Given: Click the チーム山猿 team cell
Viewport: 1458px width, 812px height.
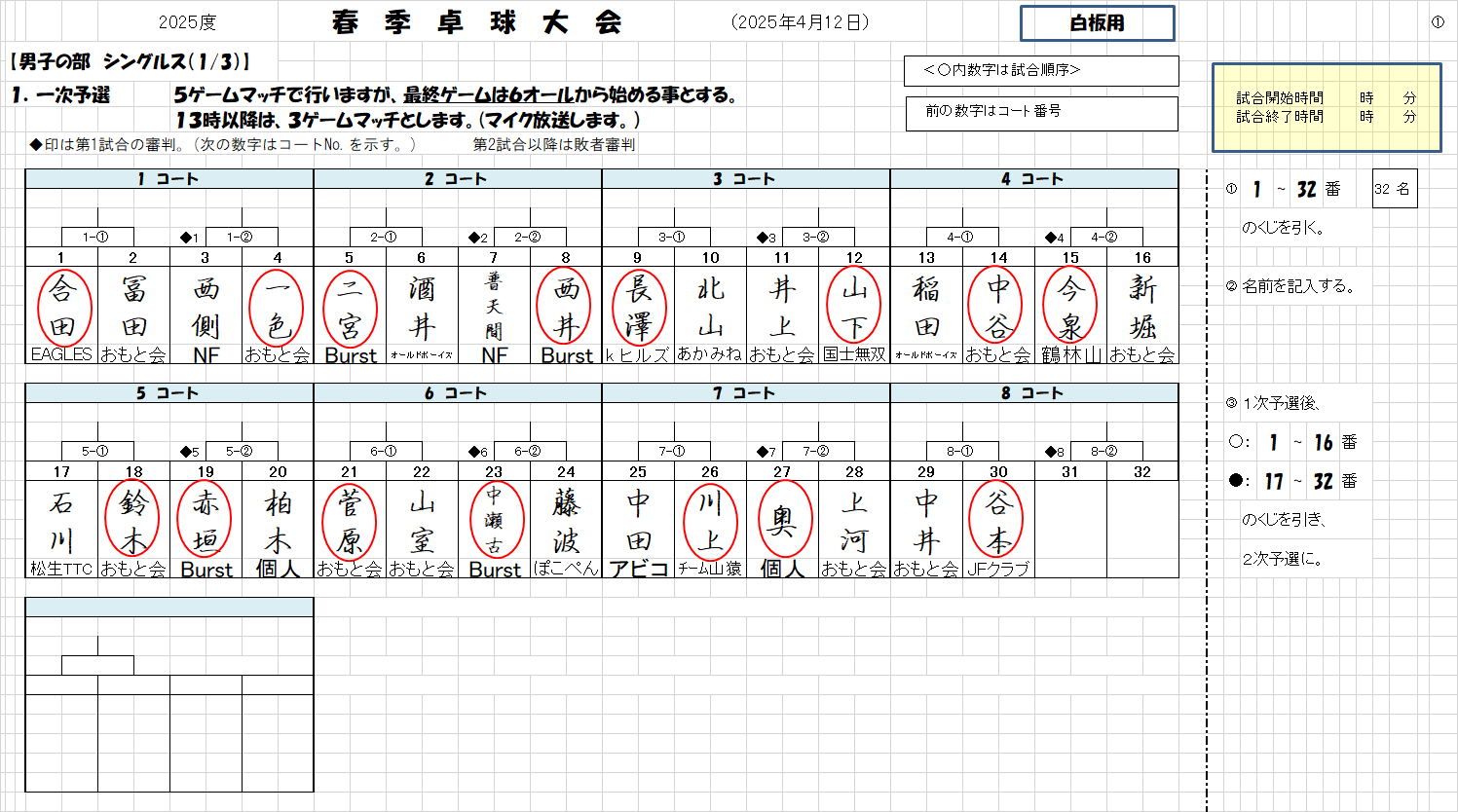Looking at the screenshot, I should pyautogui.click(x=711, y=570).
